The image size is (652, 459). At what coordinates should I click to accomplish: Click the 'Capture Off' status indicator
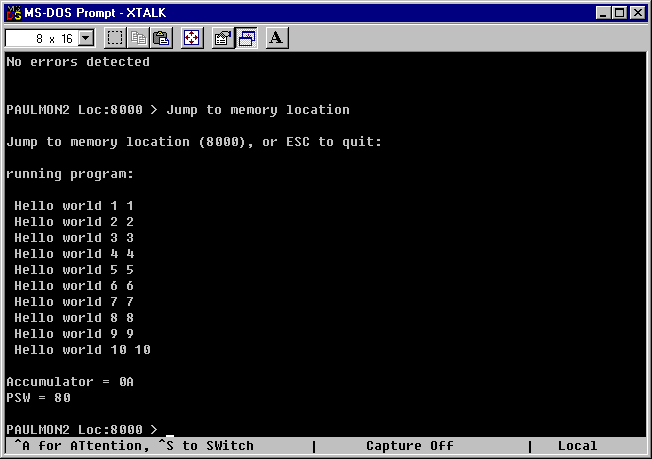coord(409,446)
